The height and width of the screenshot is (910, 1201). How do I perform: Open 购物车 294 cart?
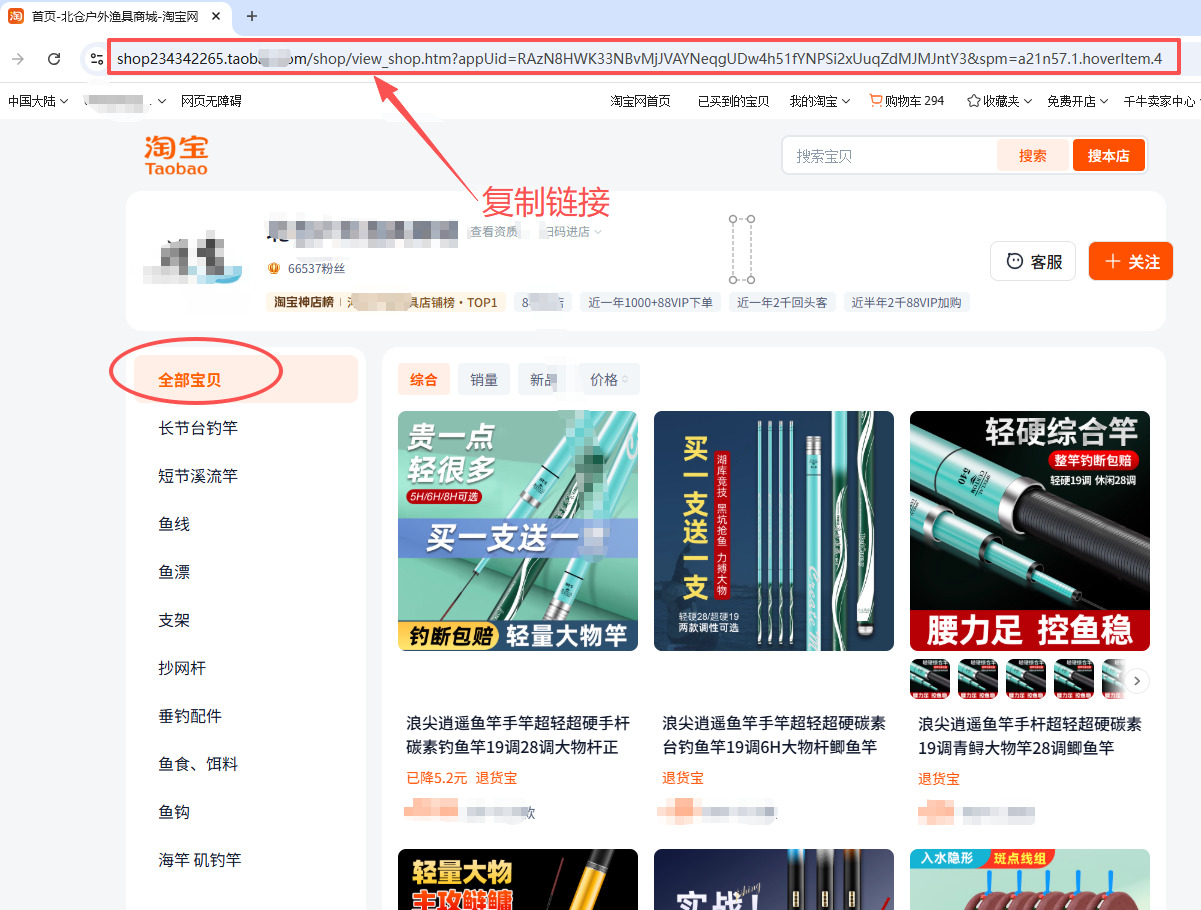[907, 101]
